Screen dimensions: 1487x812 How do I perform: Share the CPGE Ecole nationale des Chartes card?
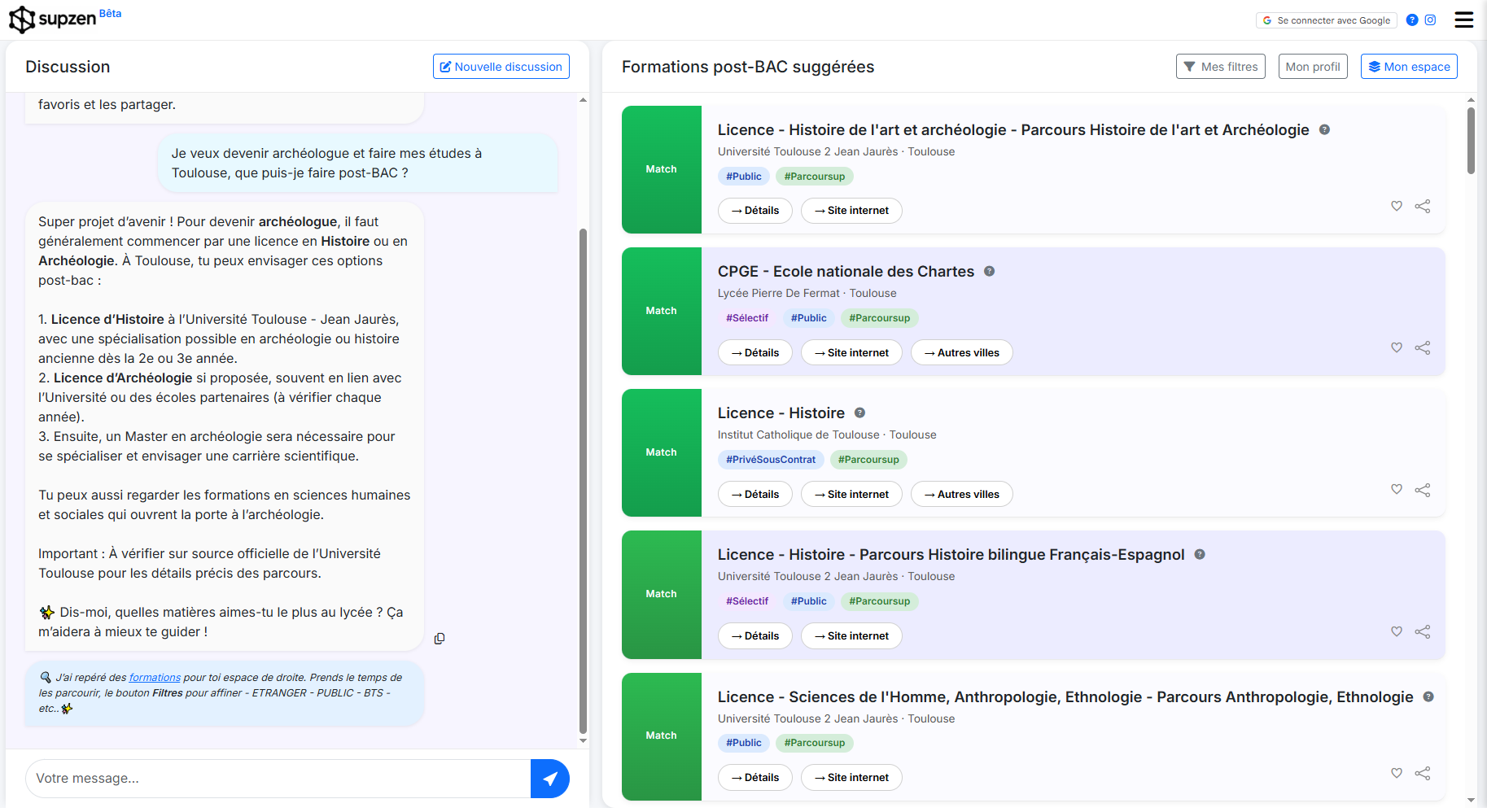[1422, 348]
